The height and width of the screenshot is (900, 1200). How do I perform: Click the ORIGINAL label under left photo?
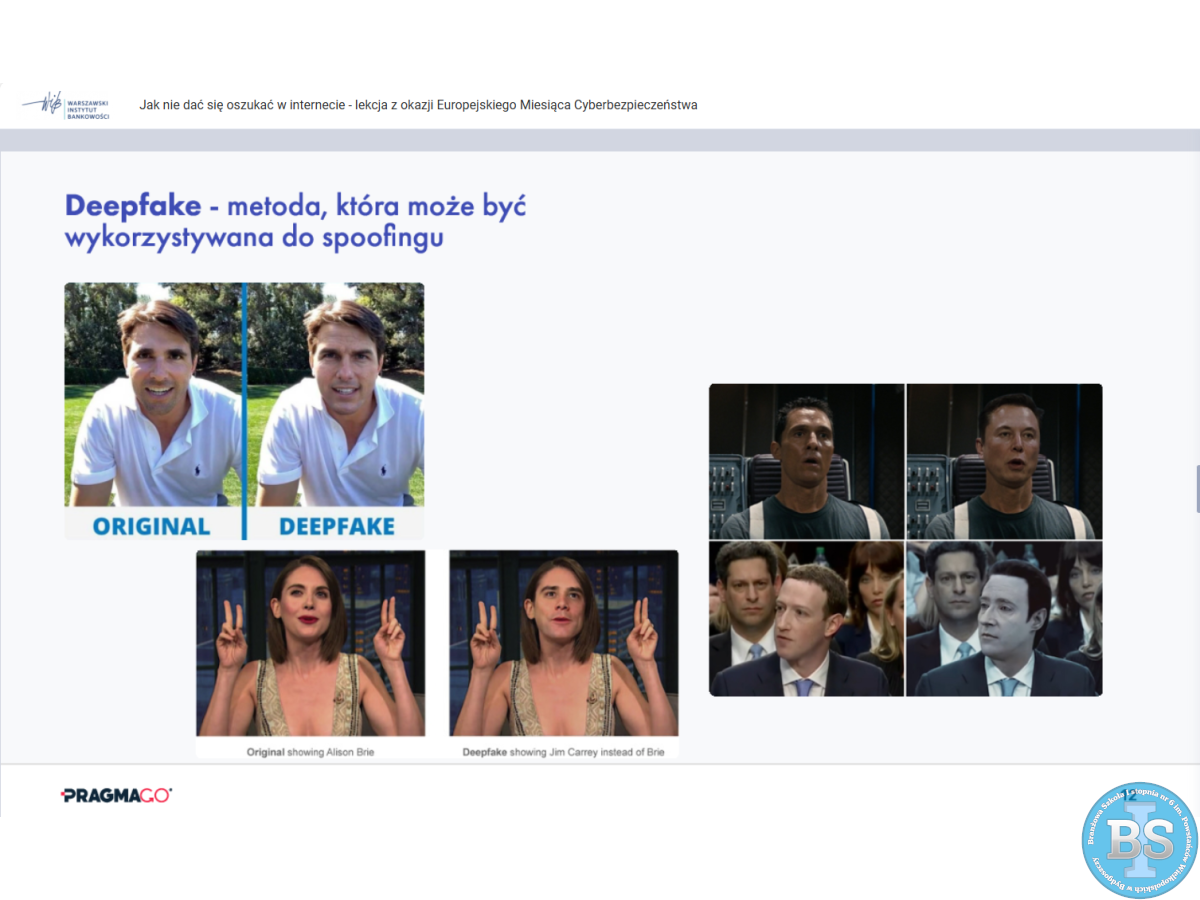coord(151,526)
